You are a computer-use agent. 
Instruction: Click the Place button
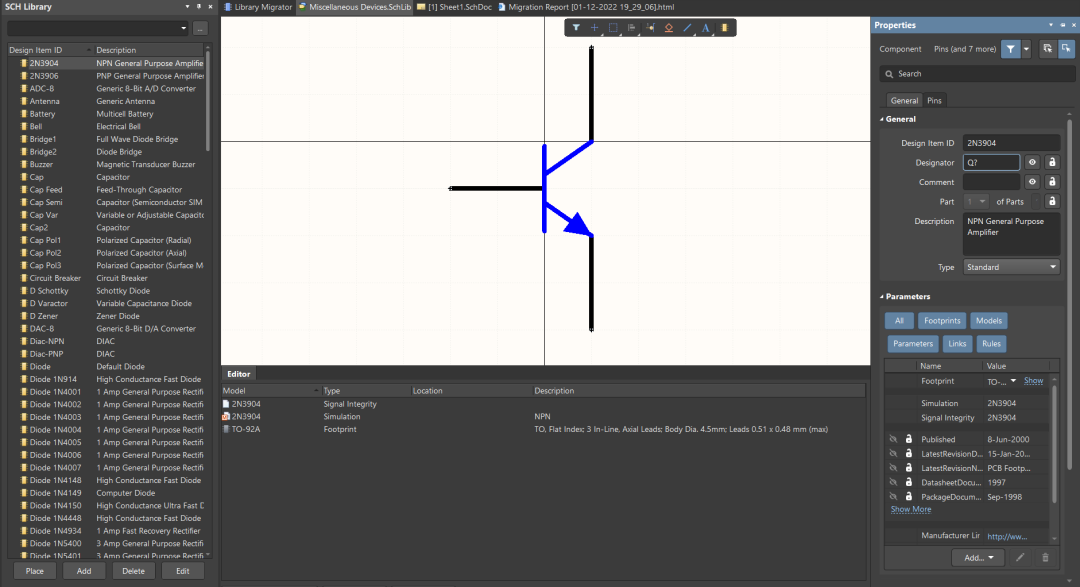(34, 570)
